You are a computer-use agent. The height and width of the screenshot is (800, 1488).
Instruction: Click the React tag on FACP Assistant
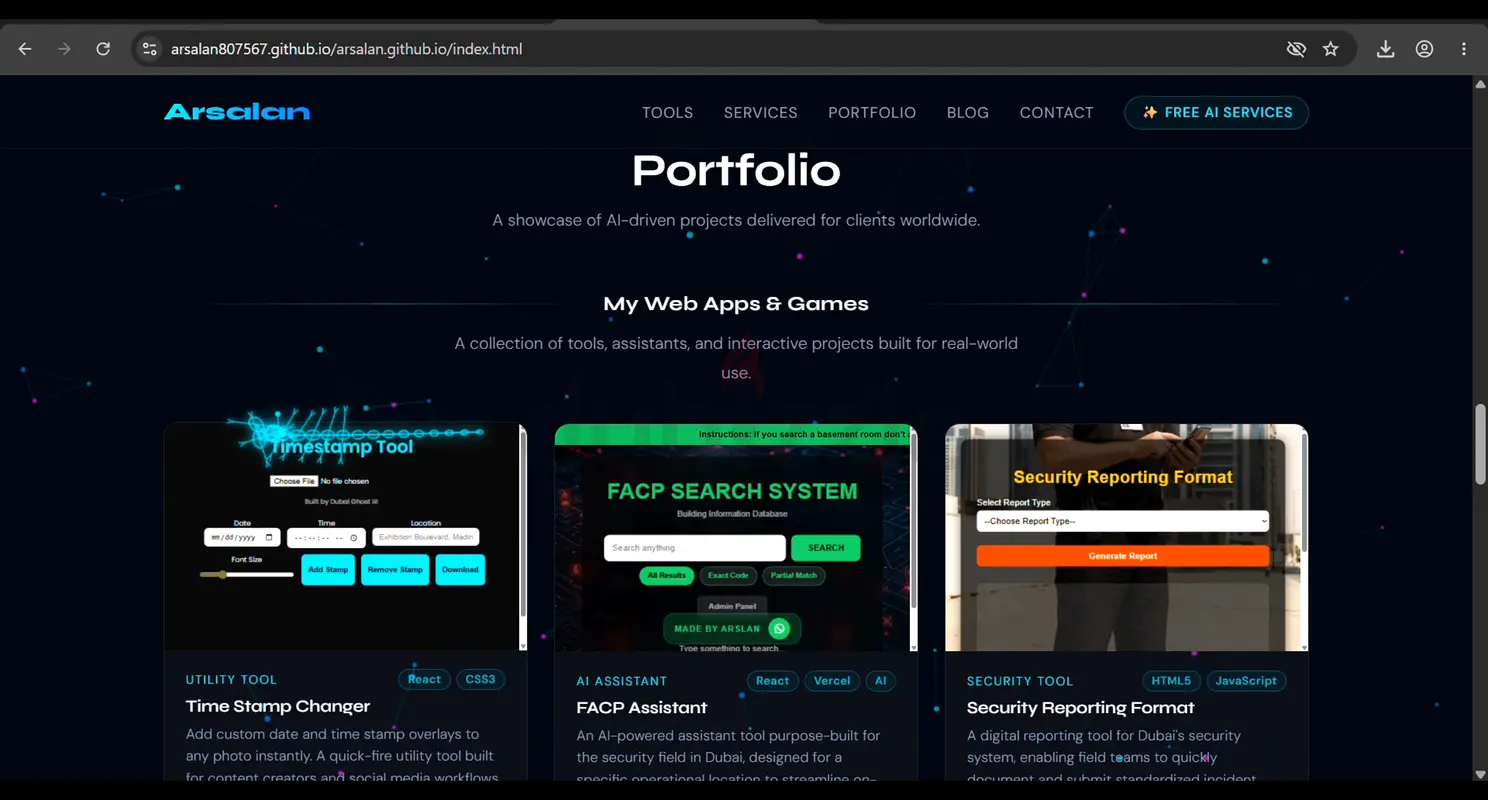772,681
